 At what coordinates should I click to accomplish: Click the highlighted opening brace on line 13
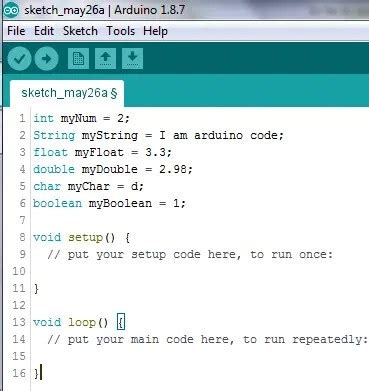pos(121,323)
